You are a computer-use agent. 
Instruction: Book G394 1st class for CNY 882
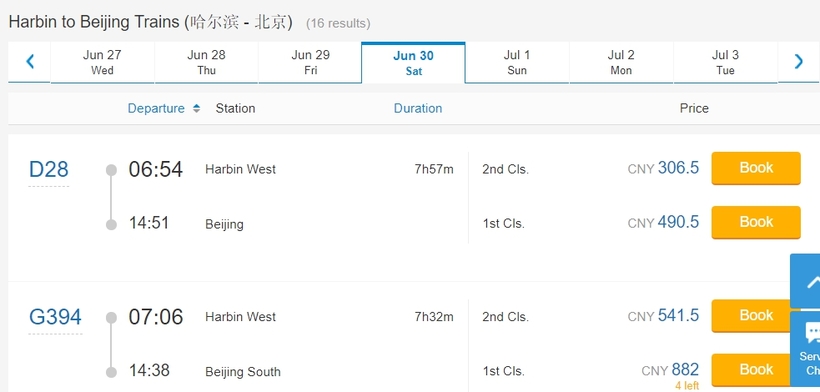point(751,370)
